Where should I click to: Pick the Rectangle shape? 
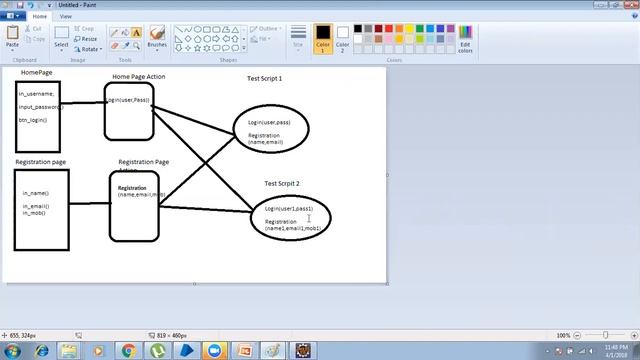click(207, 29)
